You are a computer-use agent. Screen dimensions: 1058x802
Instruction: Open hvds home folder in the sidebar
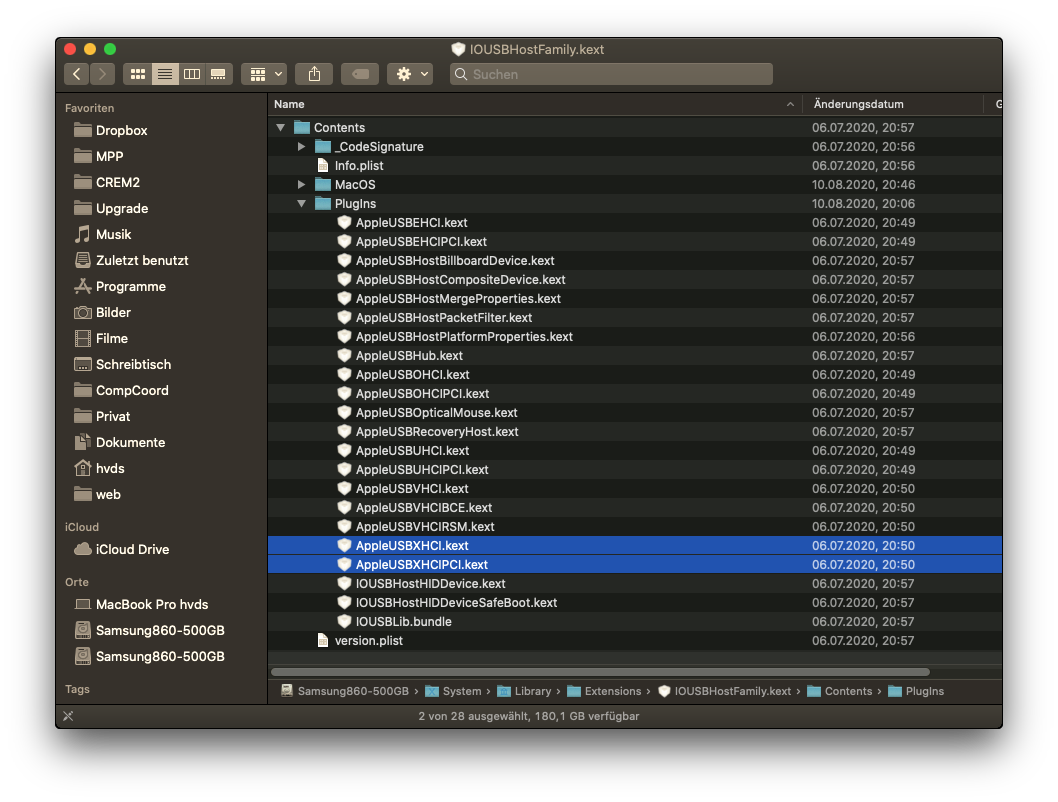click(110, 468)
